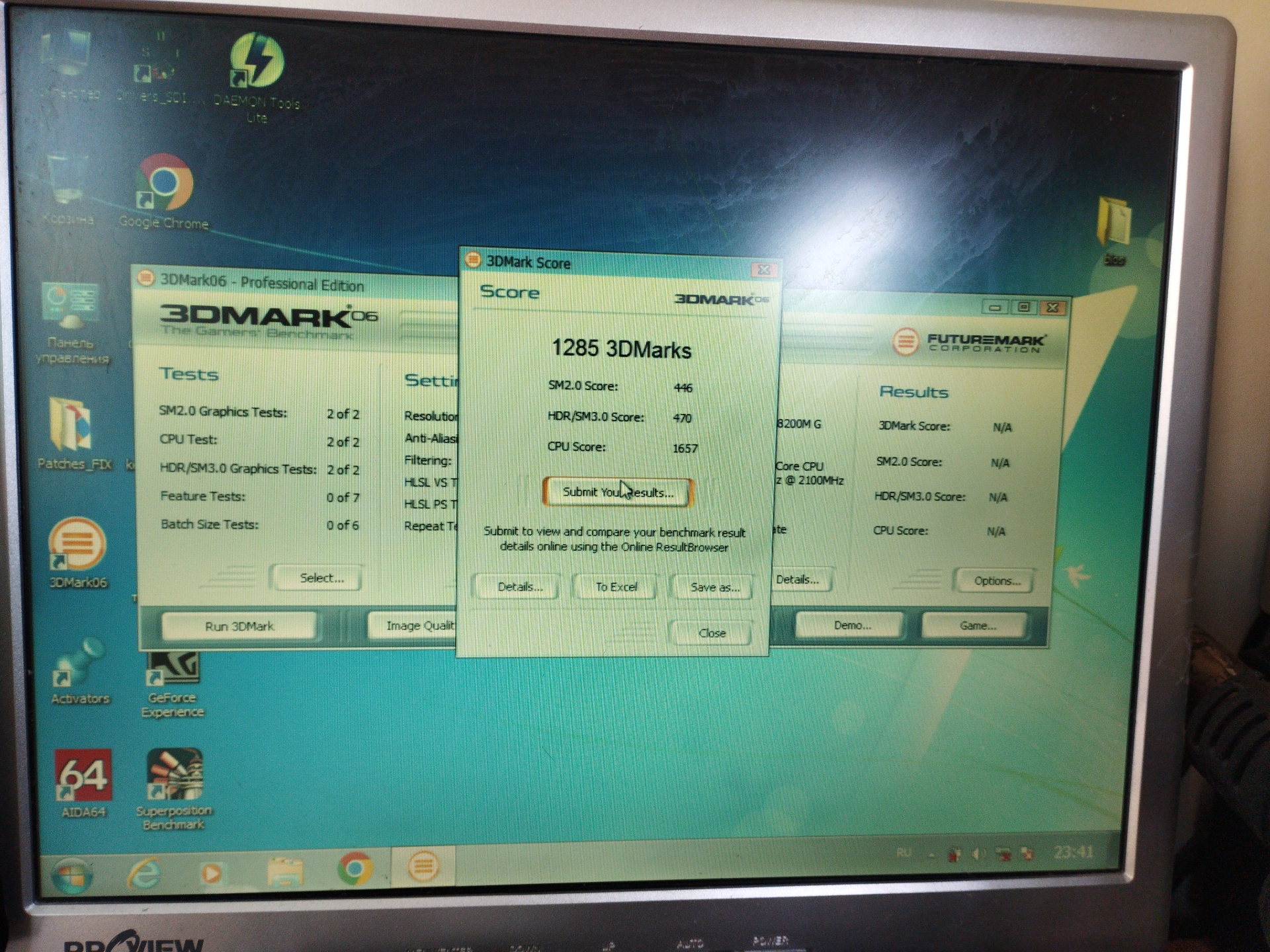Screen dimensions: 1270x952
Task: Click the Game... button
Action: tap(975, 625)
